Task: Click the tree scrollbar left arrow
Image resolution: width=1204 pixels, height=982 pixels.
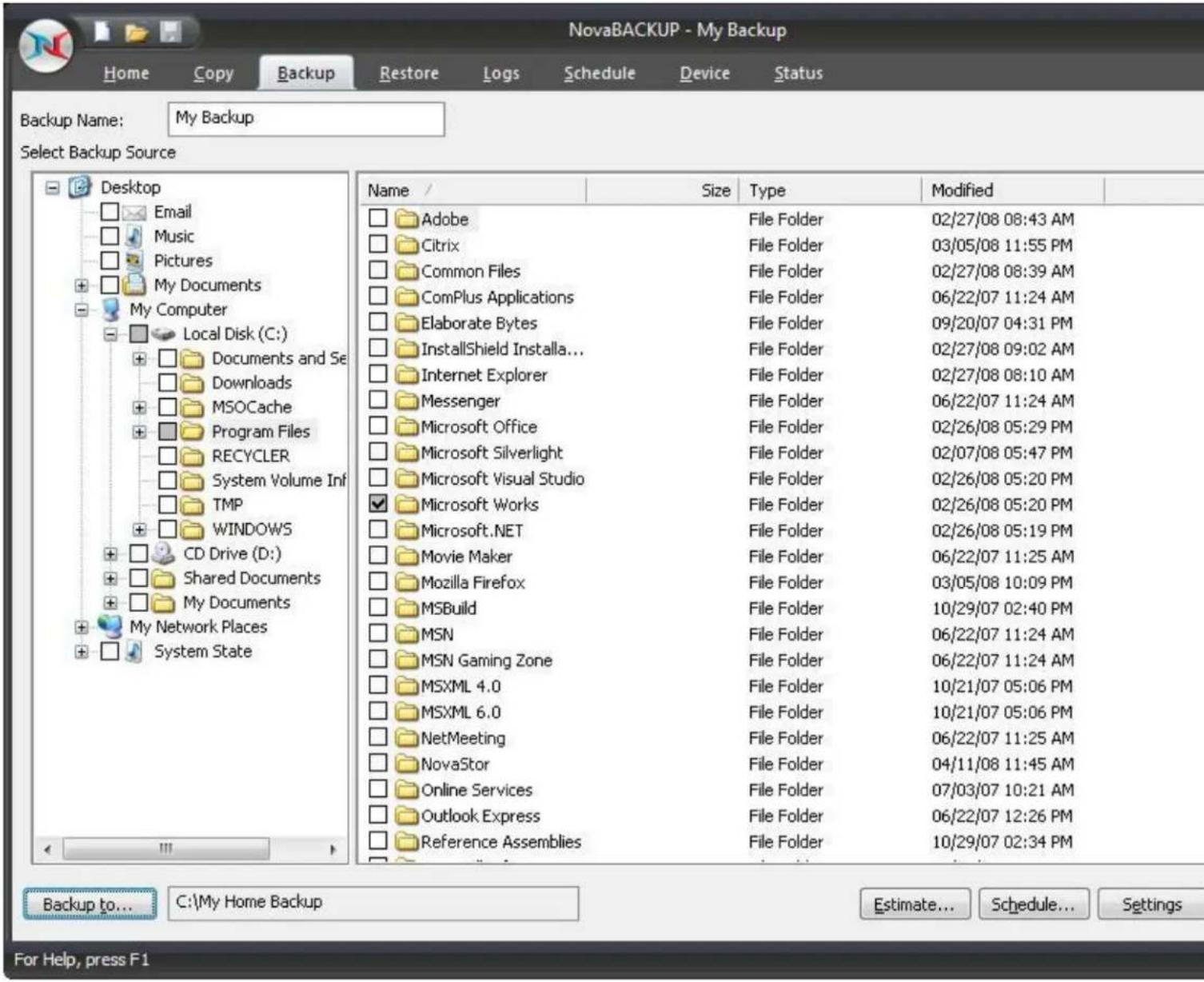Action: [48, 849]
